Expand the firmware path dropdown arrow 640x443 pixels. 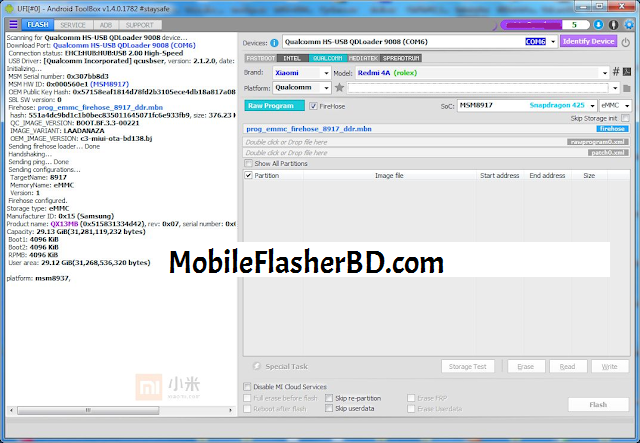(615, 88)
